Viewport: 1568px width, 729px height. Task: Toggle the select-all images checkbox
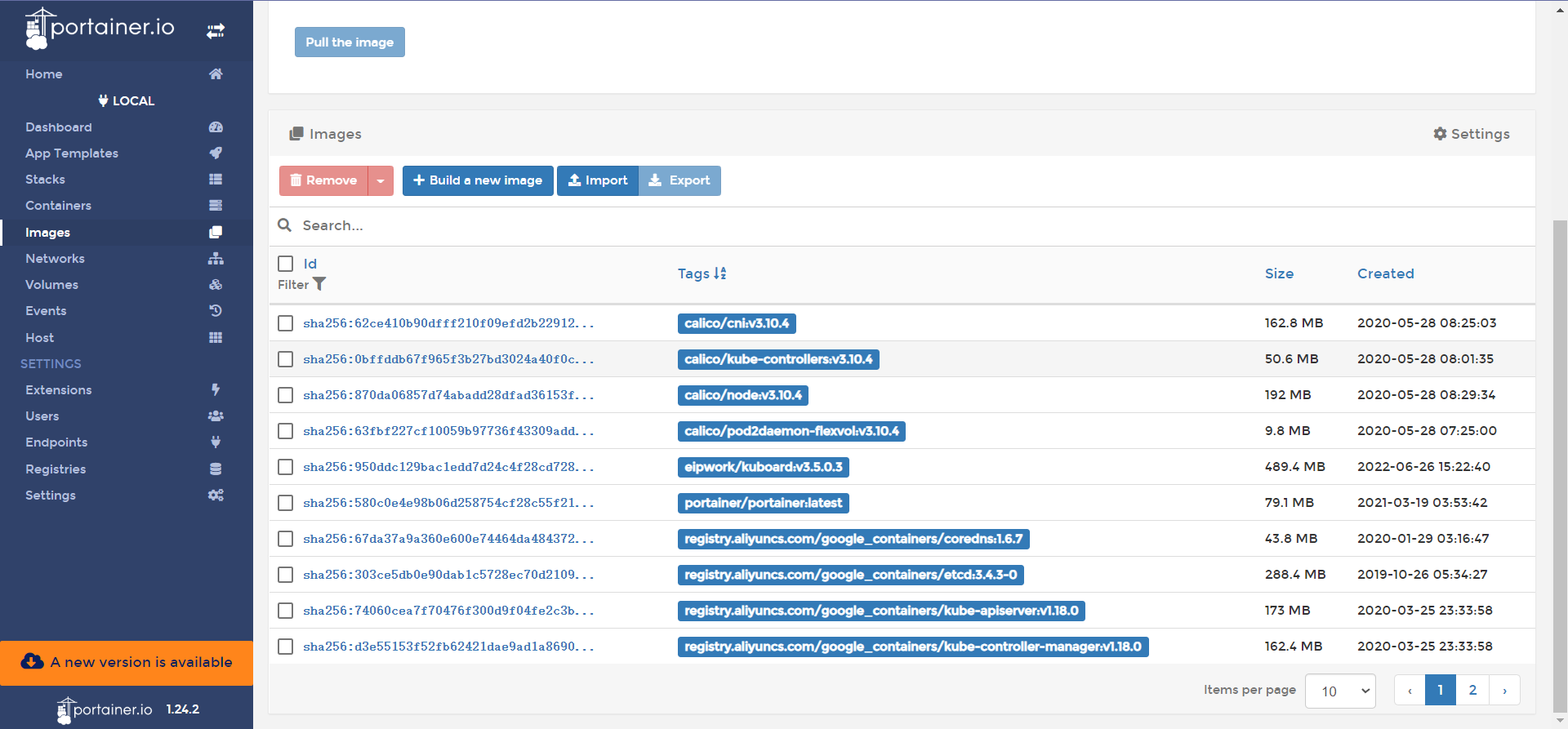[286, 264]
